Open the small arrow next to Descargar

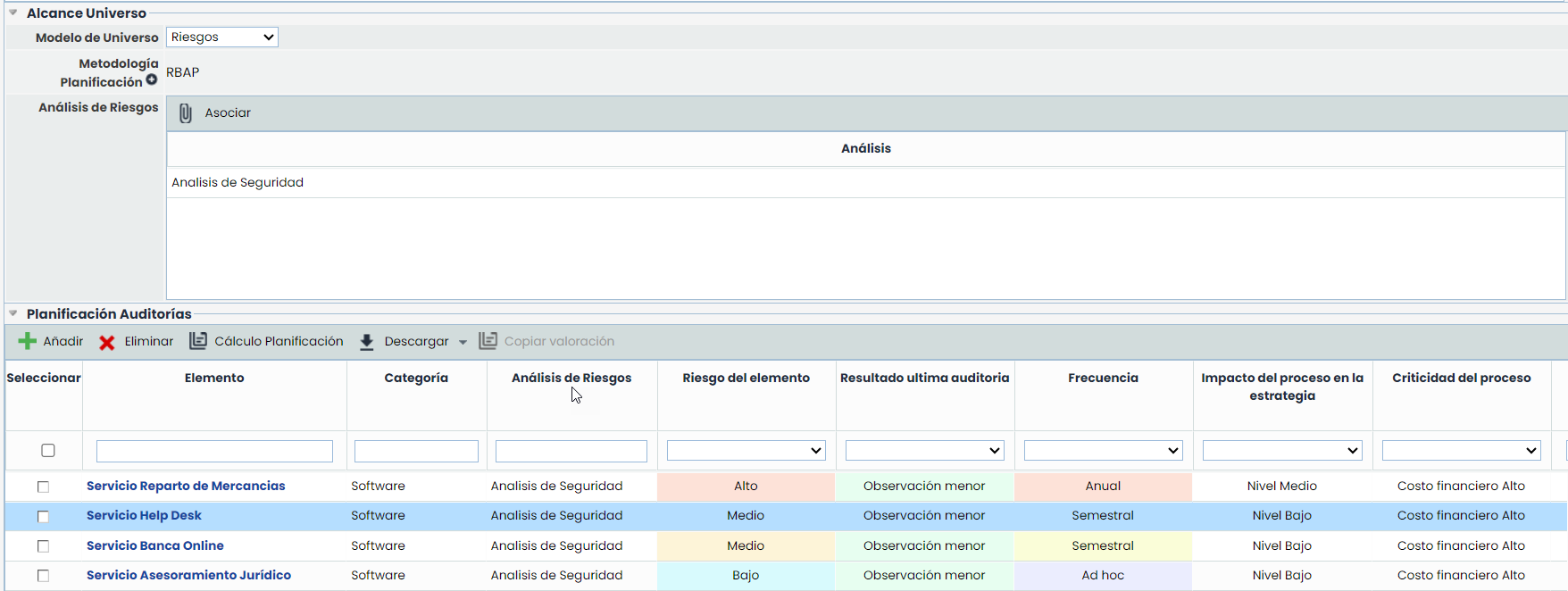tap(463, 342)
